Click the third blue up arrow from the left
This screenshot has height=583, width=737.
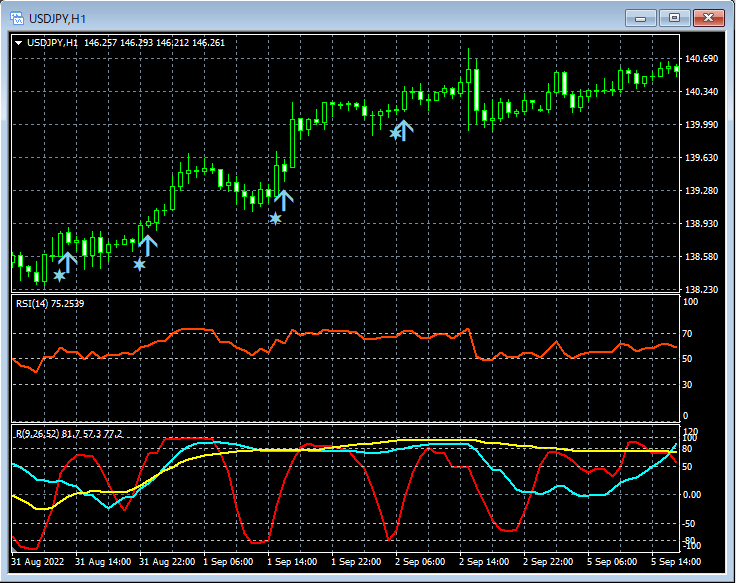click(284, 199)
